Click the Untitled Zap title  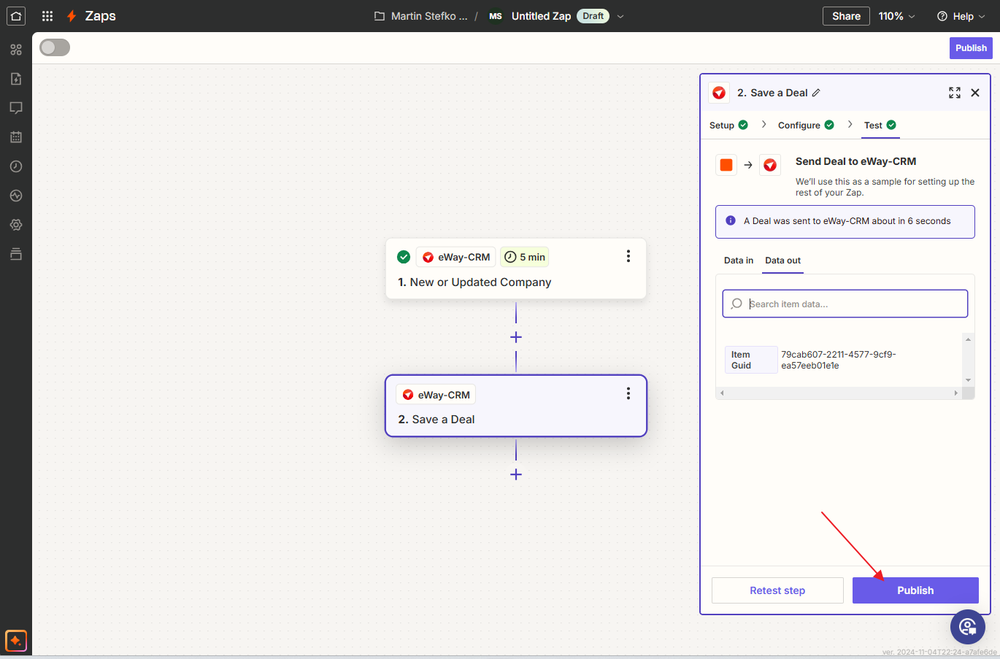541,16
